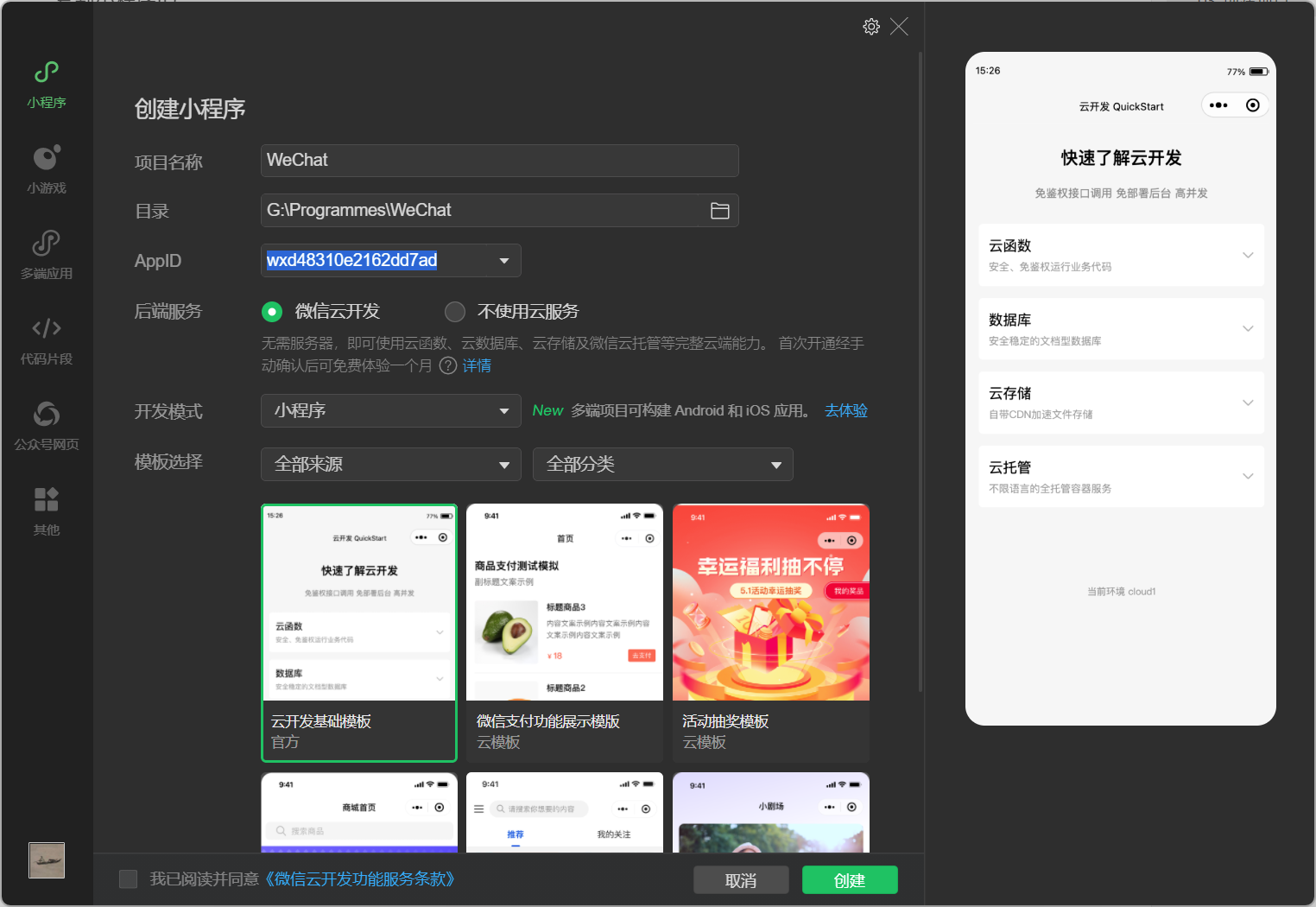Open the 开发模式 小程序 dropdown
Image resolution: width=1316 pixels, height=907 pixels.
[x=391, y=411]
